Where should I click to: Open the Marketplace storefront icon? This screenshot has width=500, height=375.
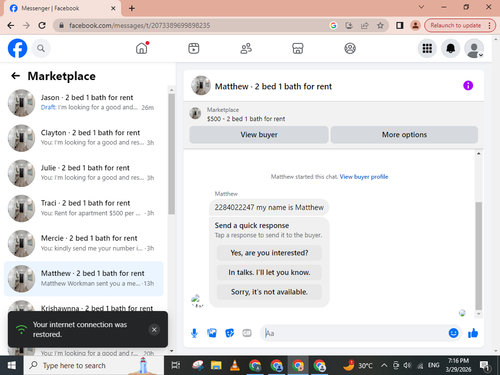(x=298, y=49)
